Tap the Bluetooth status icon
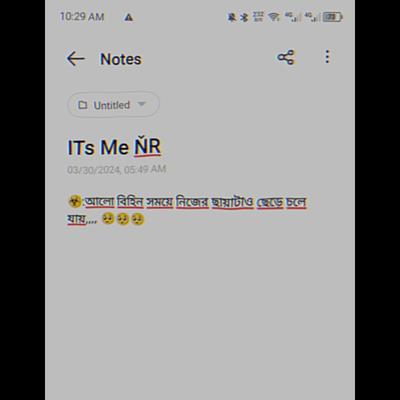 pos(244,17)
